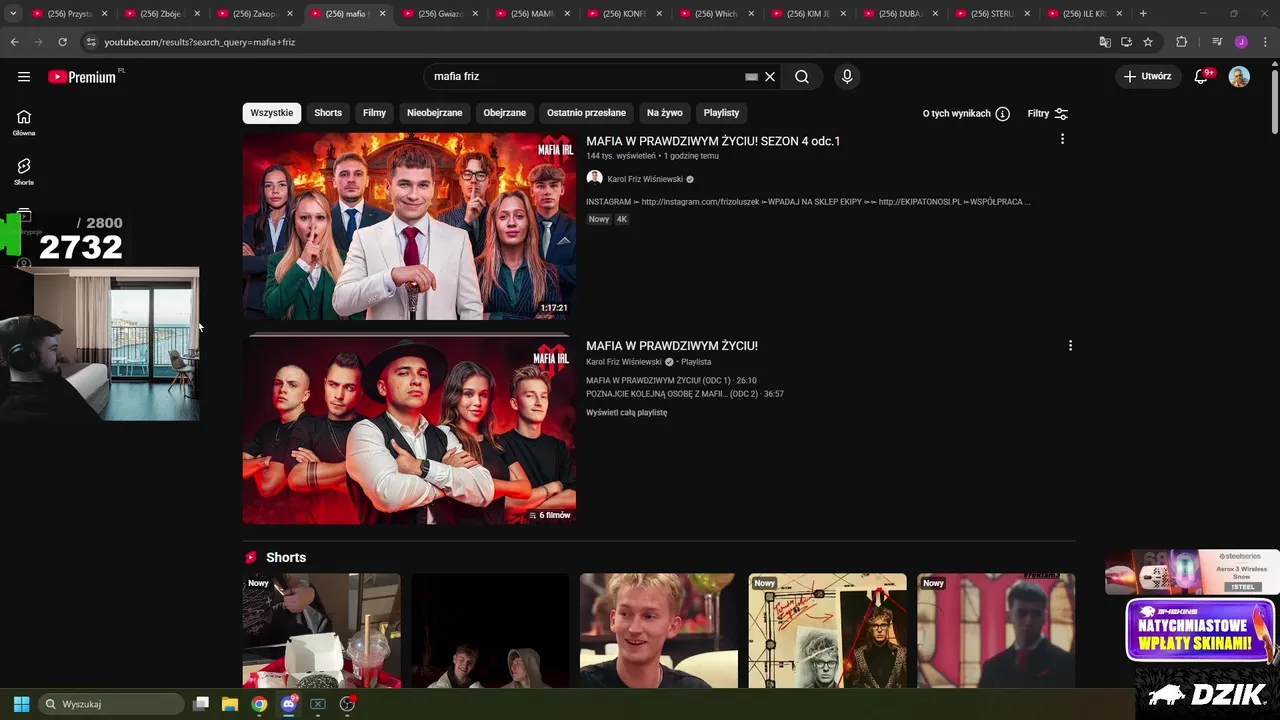Select the Playlisty filter chip

722,113
